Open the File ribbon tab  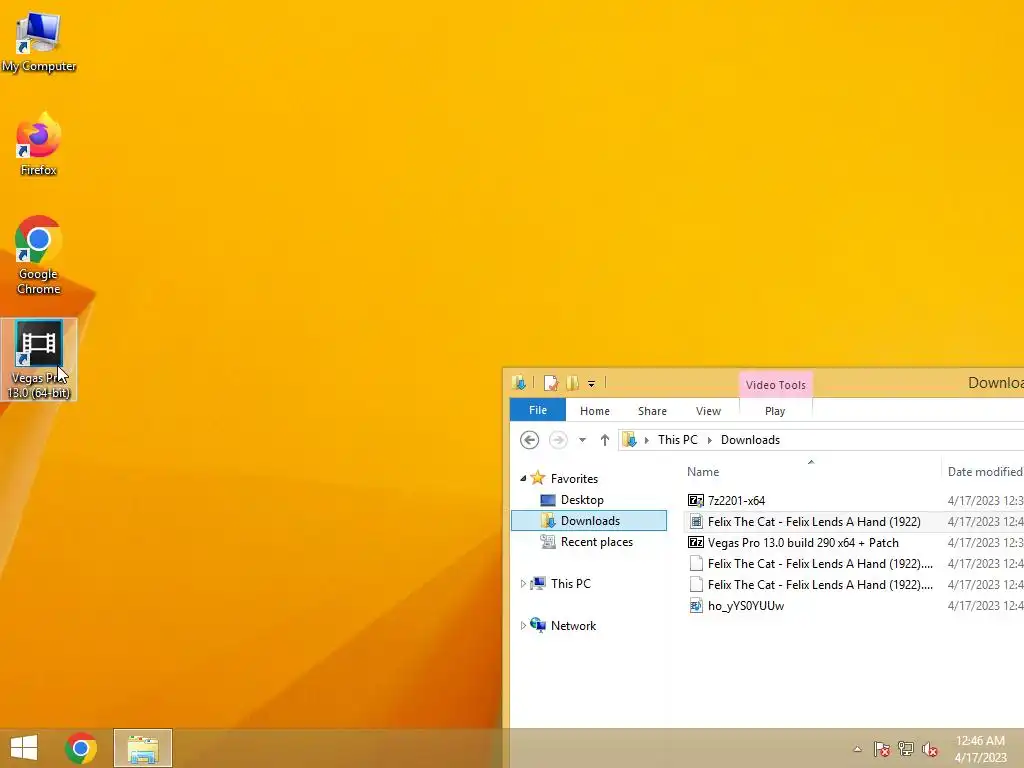point(537,410)
